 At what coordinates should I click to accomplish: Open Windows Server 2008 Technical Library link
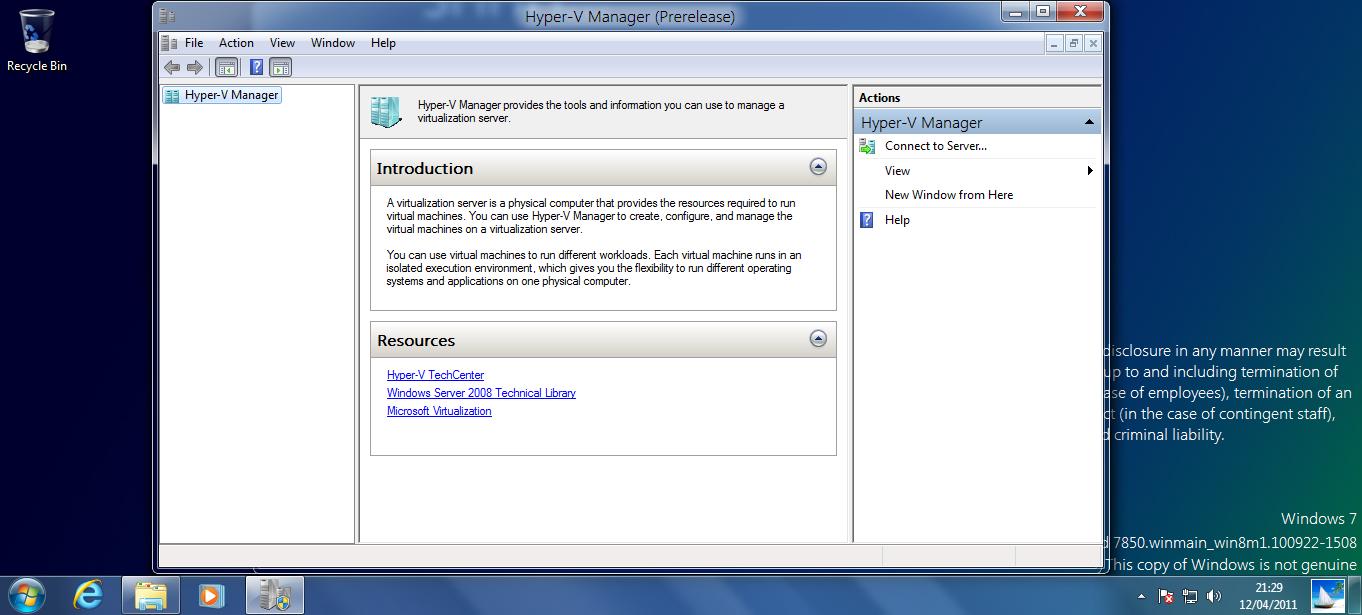tap(481, 393)
